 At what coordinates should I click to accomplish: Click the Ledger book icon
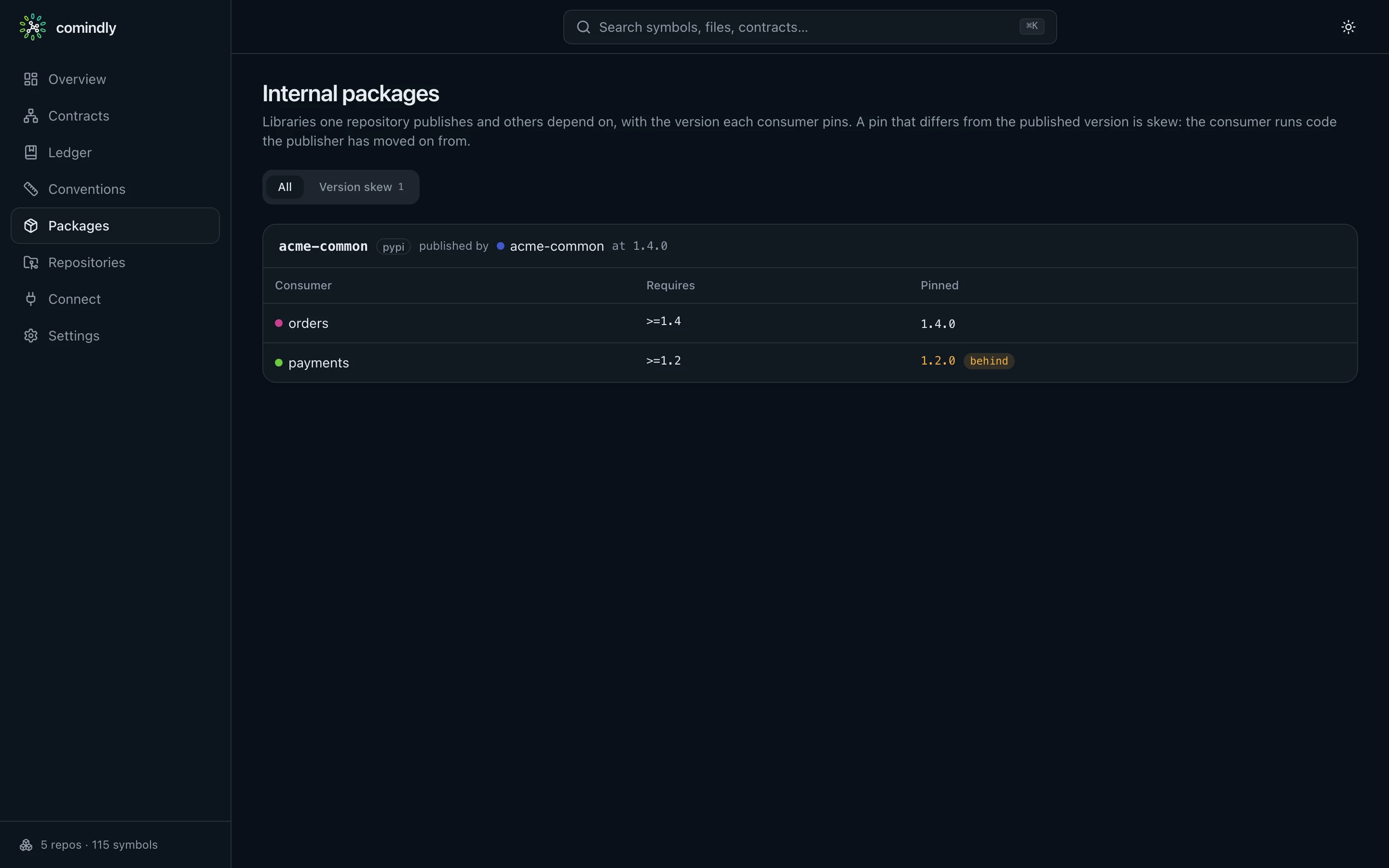tap(31, 152)
